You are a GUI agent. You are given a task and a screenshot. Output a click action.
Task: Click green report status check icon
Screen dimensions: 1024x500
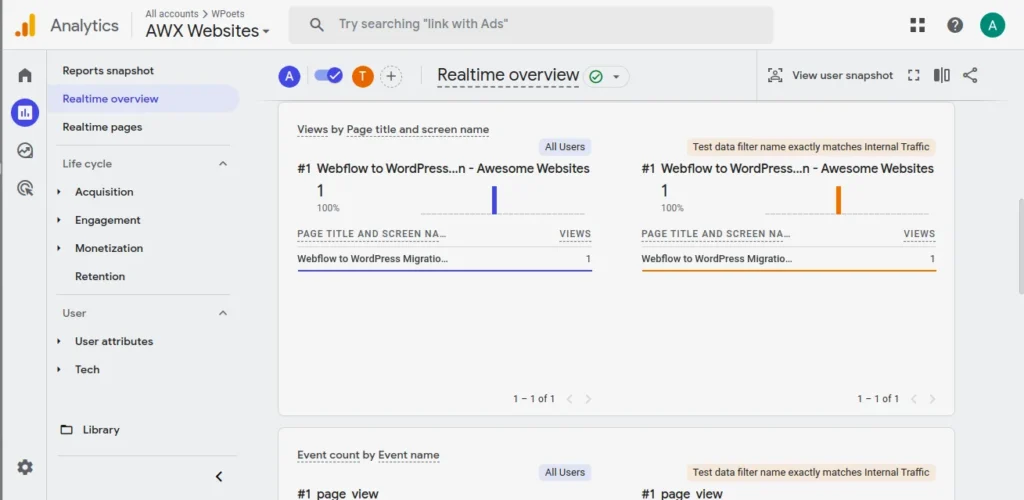(x=596, y=77)
